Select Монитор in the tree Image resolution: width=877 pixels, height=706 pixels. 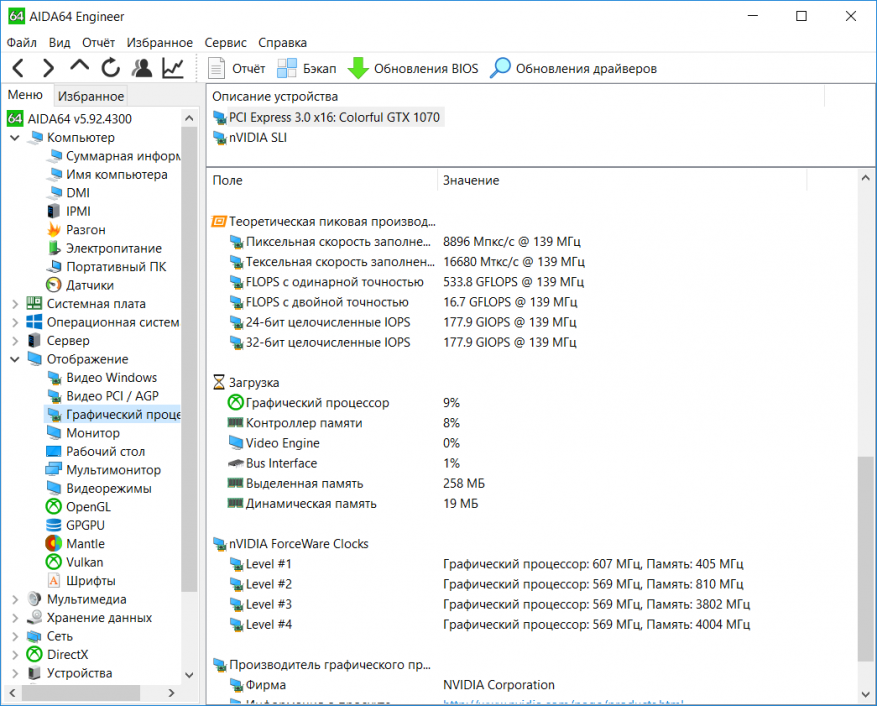pos(83,433)
